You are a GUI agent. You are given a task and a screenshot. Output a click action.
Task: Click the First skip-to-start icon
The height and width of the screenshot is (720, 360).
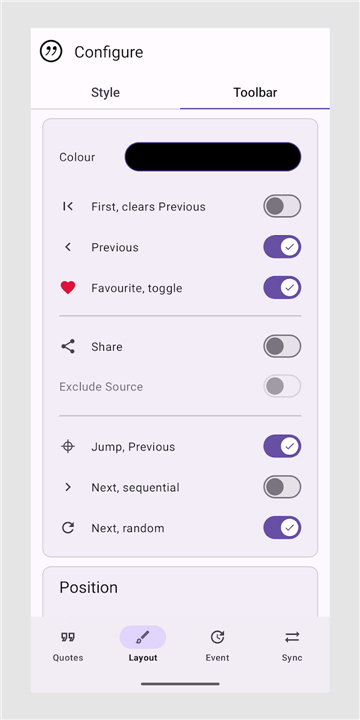click(68, 207)
